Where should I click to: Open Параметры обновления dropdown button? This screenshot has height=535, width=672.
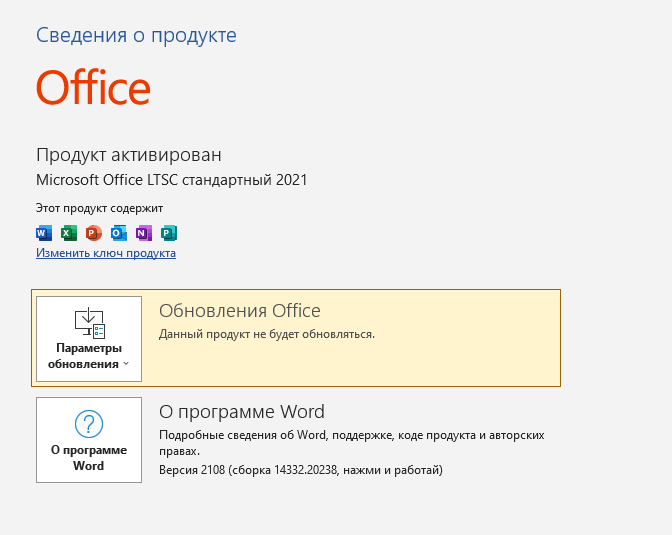click(x=89, y=339)
